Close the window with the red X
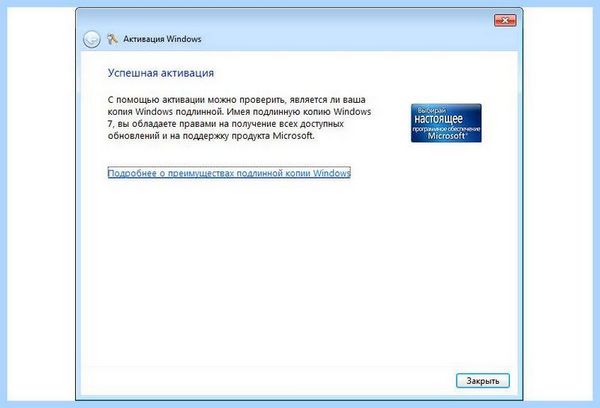The image size is (600, 408). coord(505,20)
